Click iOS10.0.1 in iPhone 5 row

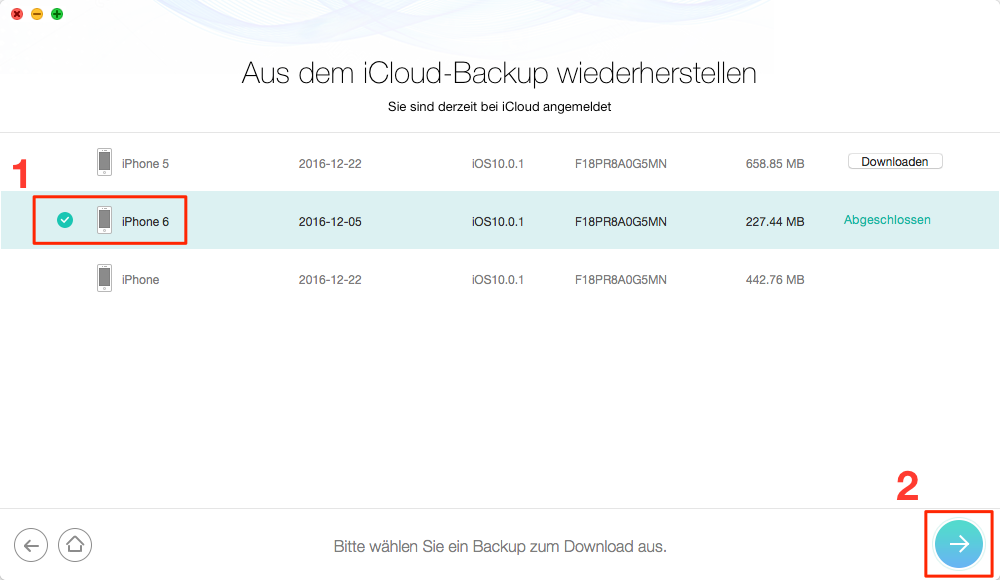click(497, 164)
